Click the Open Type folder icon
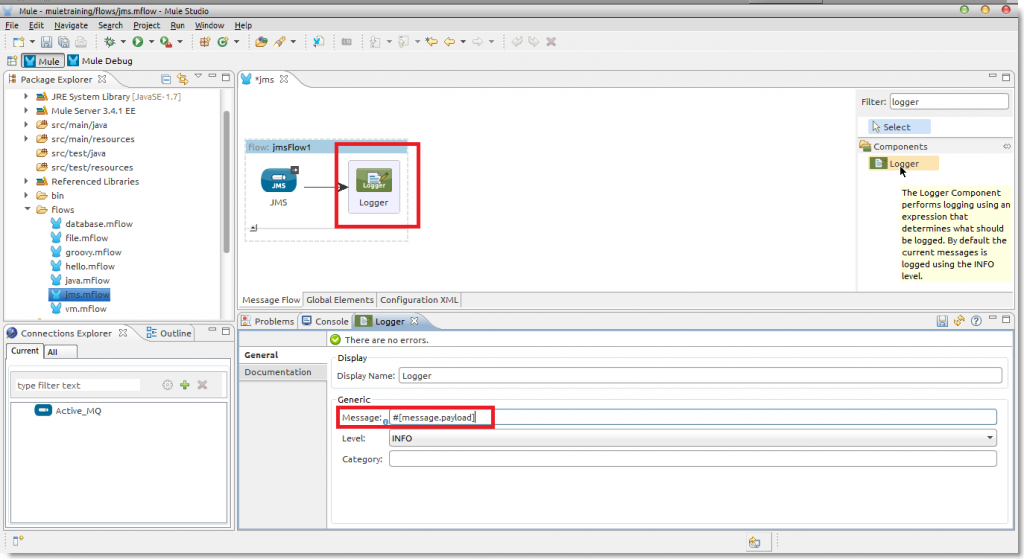Viewport: 1024px width, 559px height. [x=261, y=42]
